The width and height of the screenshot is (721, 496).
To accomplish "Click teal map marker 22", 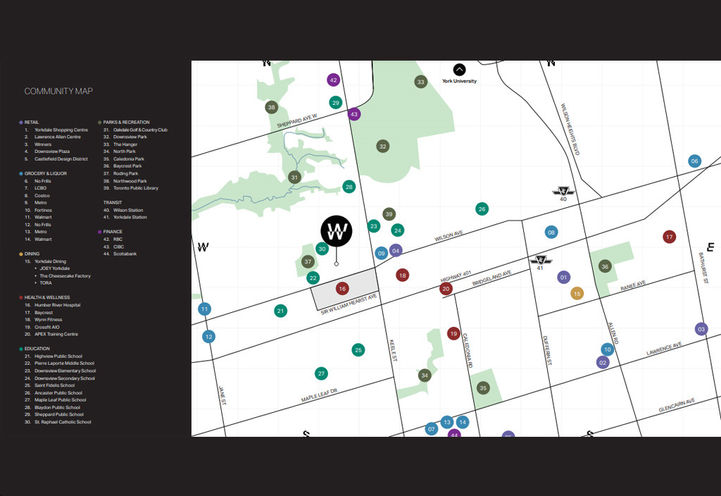I will point(313,278).
